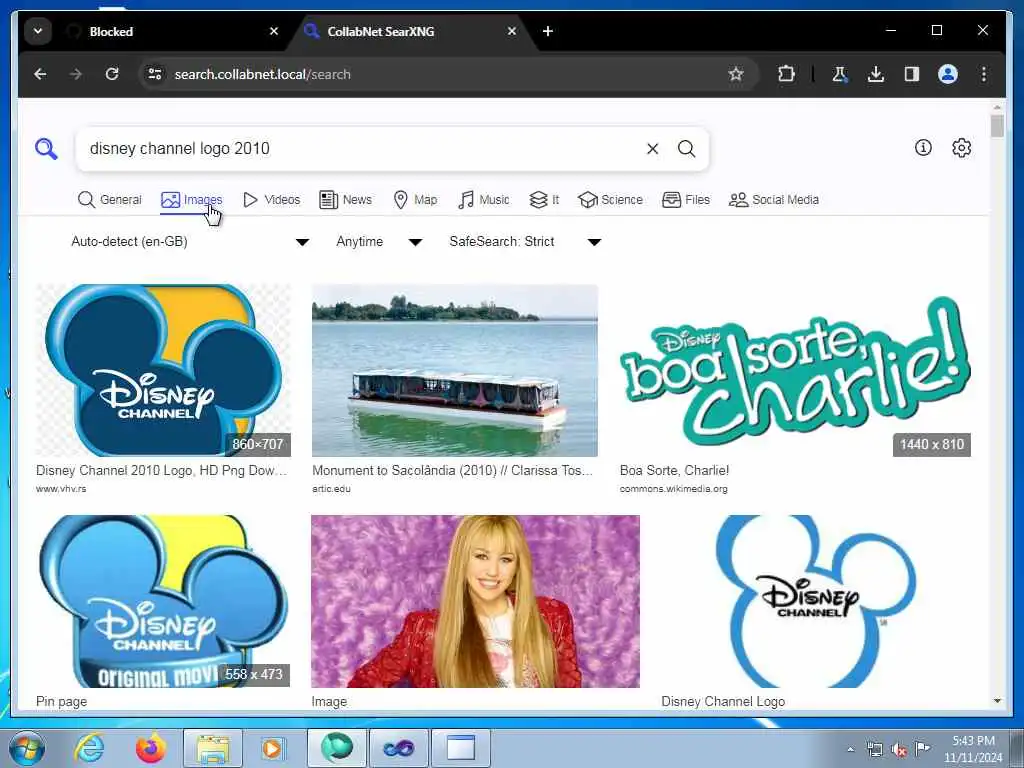Select the Videos search category

click(x=271, y=200)
